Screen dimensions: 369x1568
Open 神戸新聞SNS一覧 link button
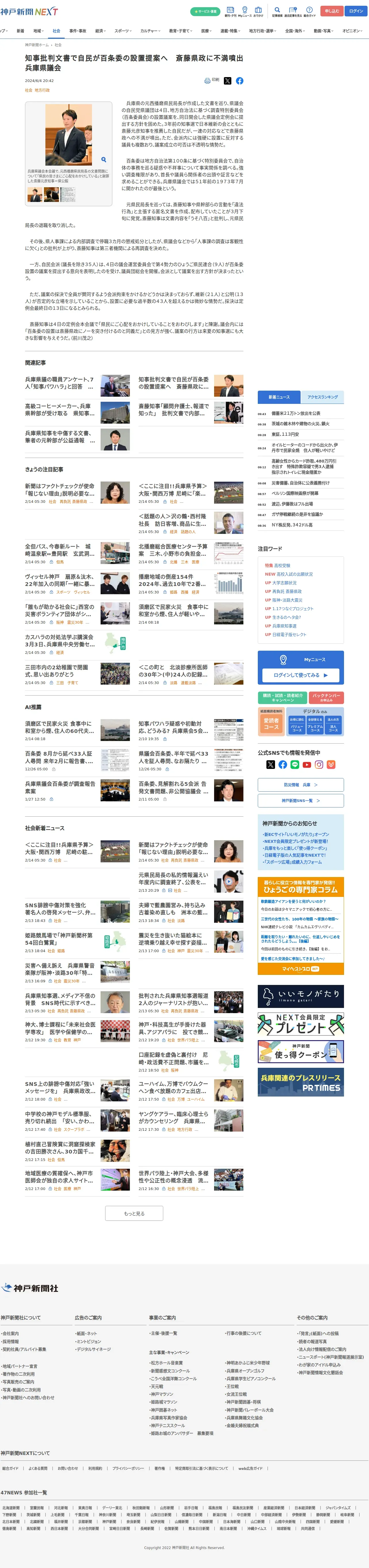pos(301,801)
